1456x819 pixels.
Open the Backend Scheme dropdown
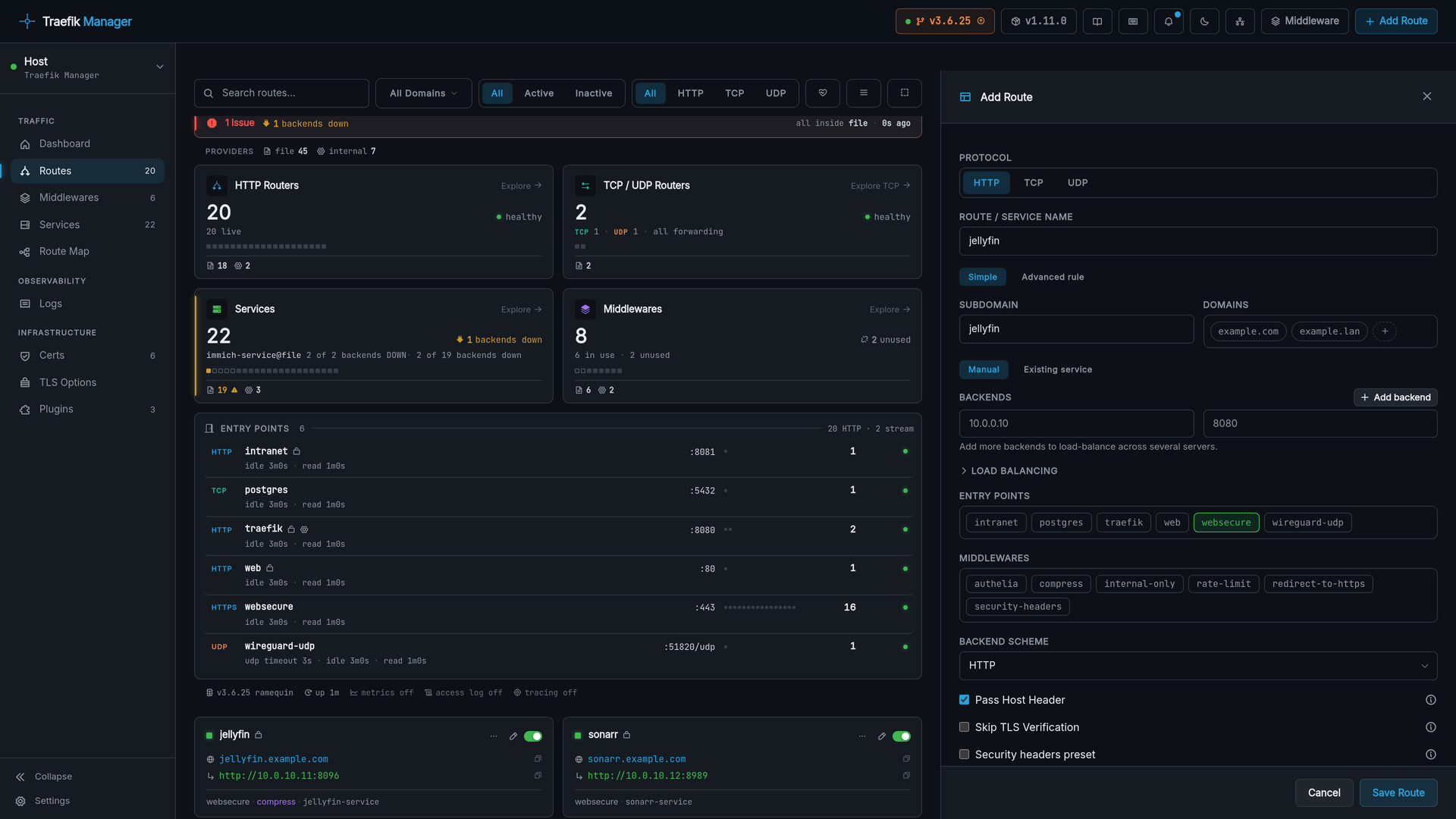click(1198, 666)
